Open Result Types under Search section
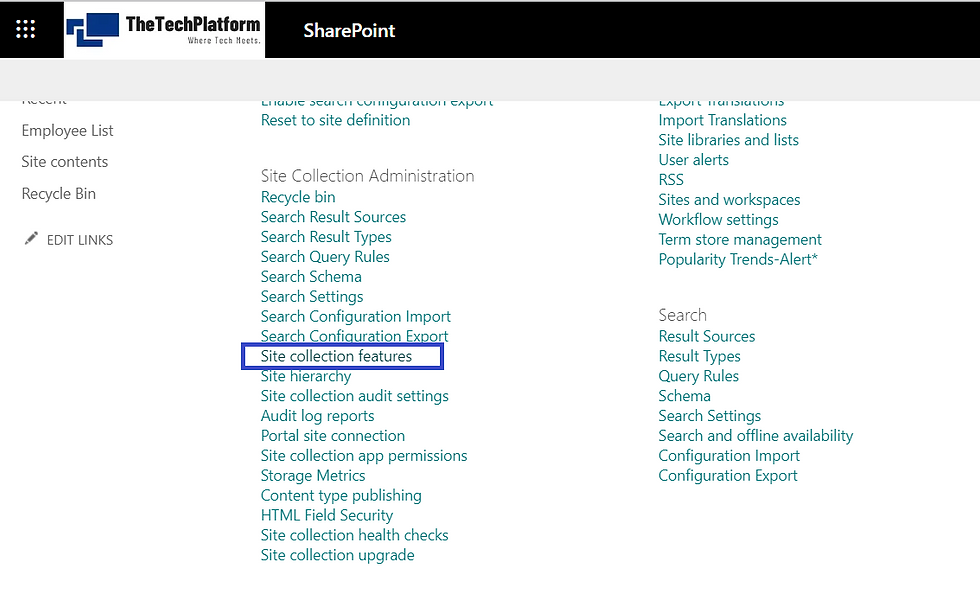 (699, 356)
